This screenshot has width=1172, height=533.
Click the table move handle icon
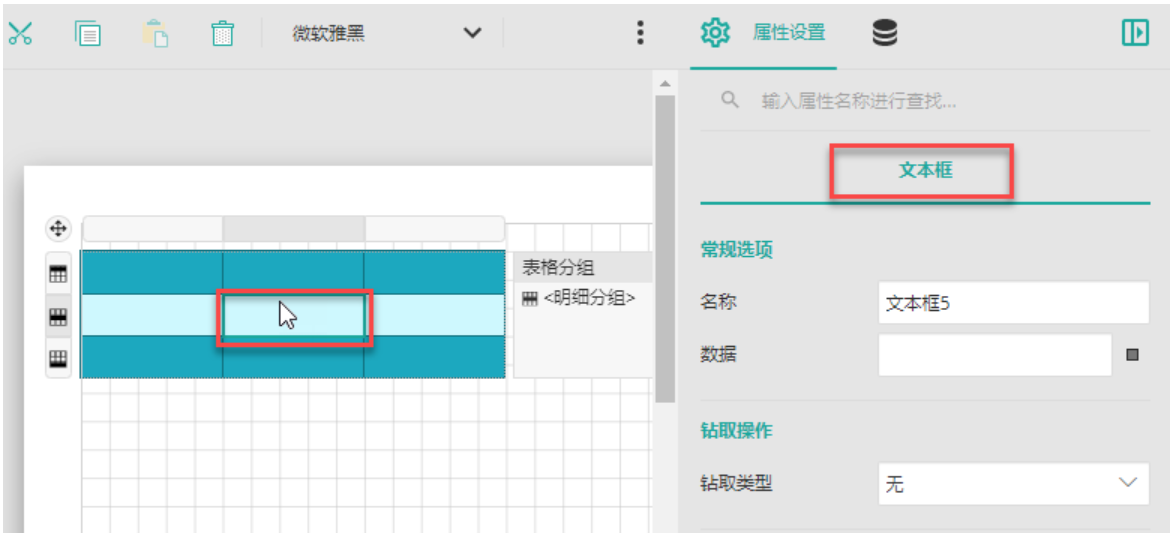click(59, 229)
